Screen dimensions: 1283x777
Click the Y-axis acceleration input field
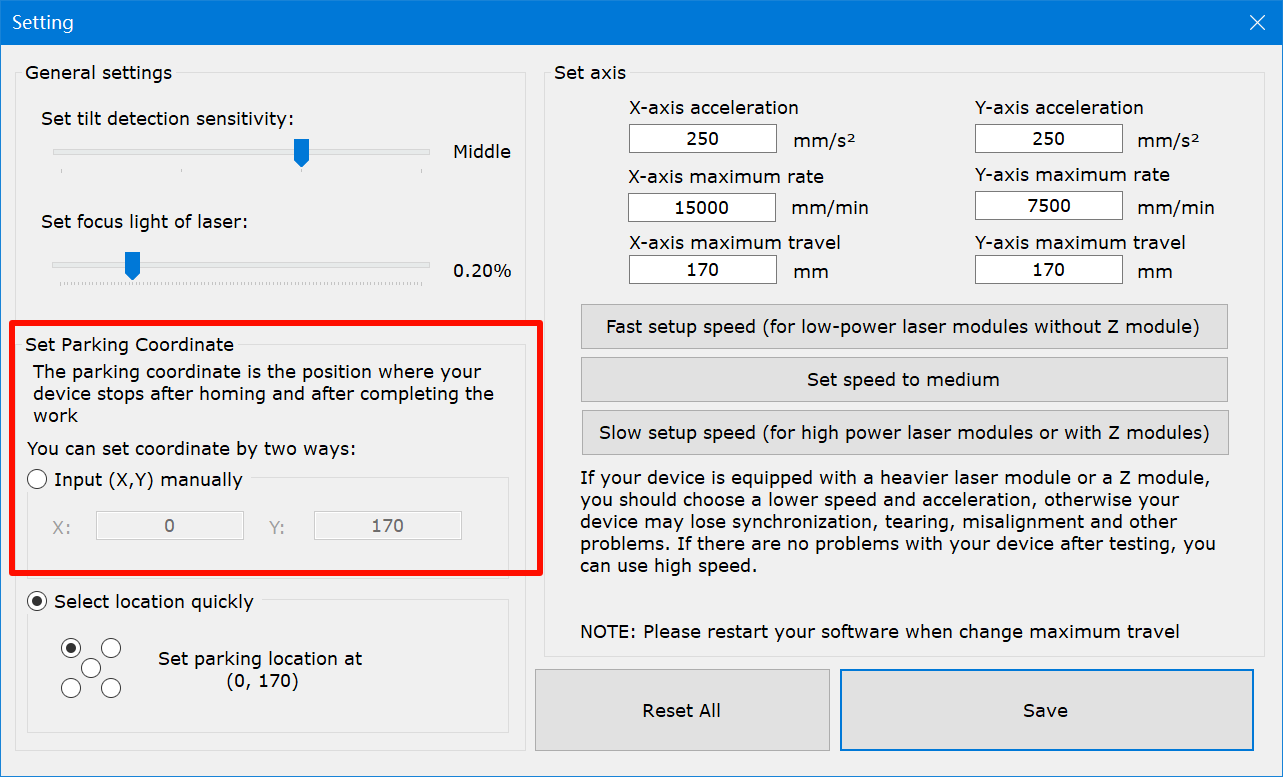pos(1048,139)
